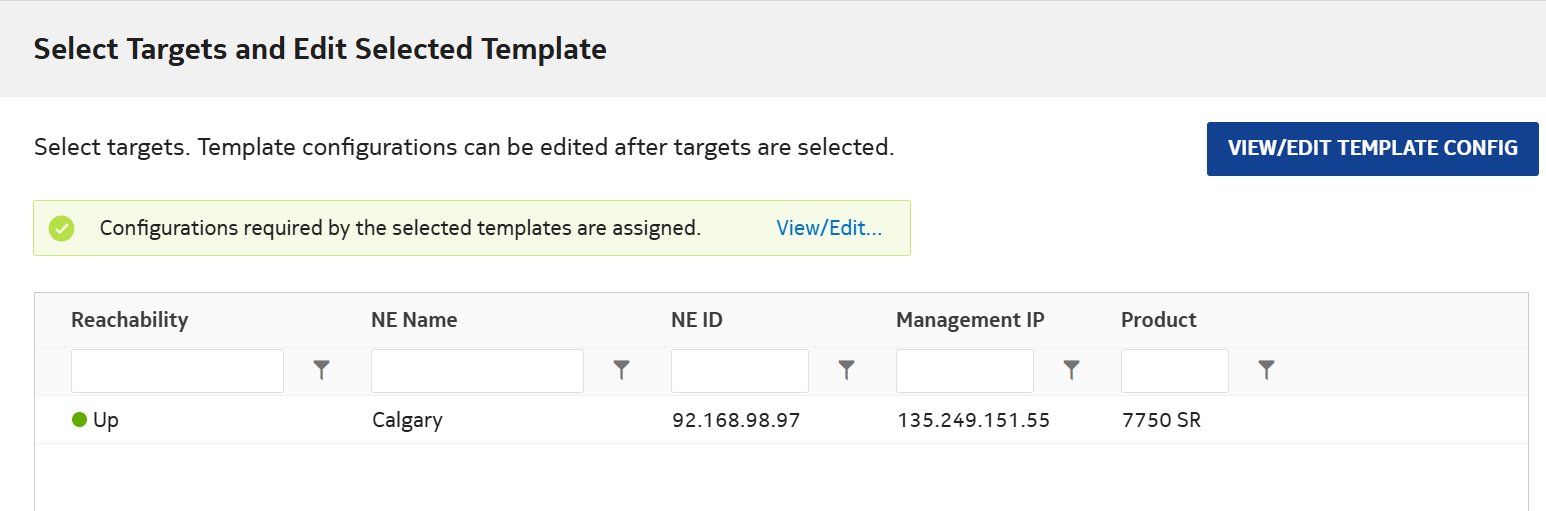Sort by the NE Name column header
1546x511 pixels.
click(414, 320)
